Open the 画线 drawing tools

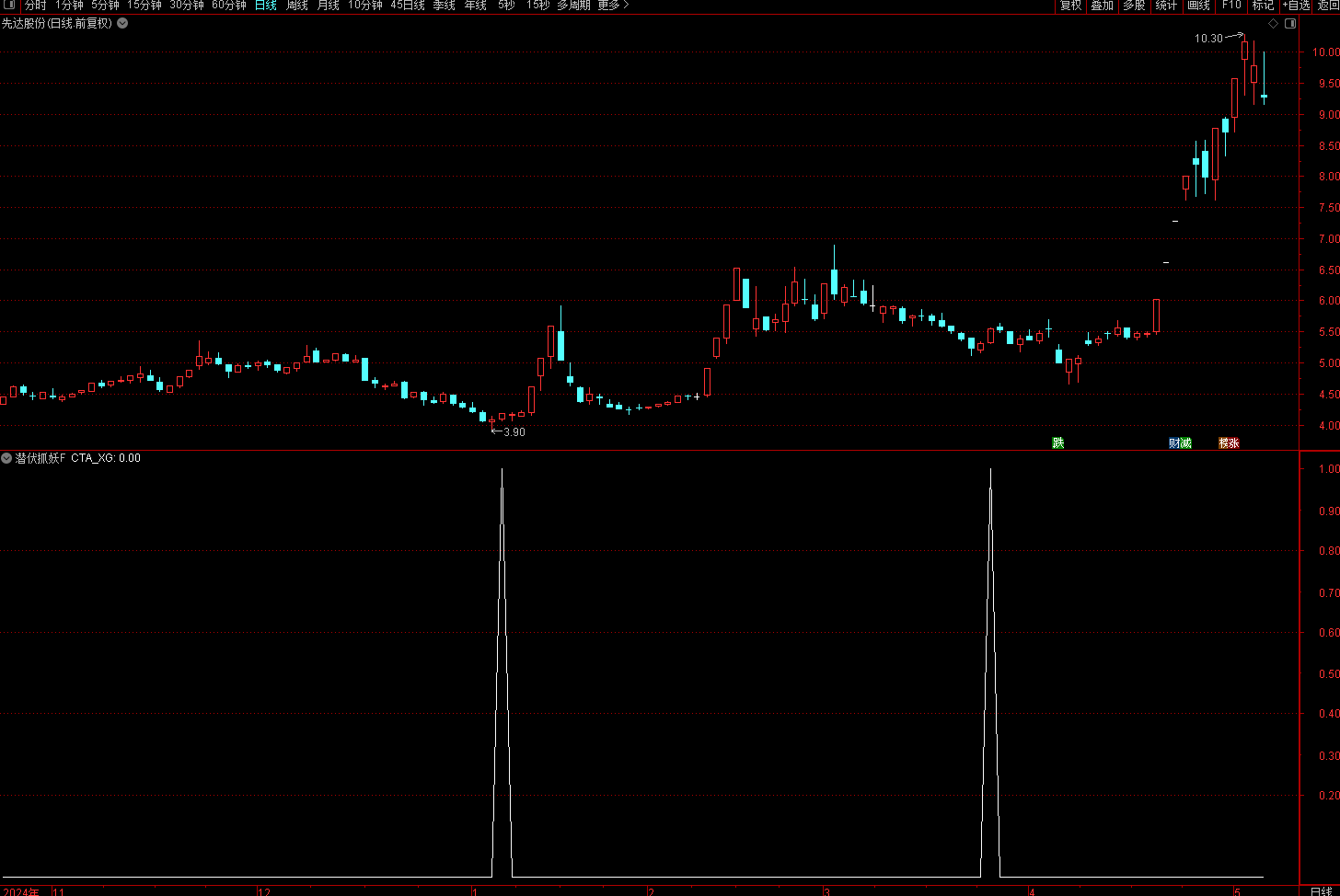(1199, 6)
